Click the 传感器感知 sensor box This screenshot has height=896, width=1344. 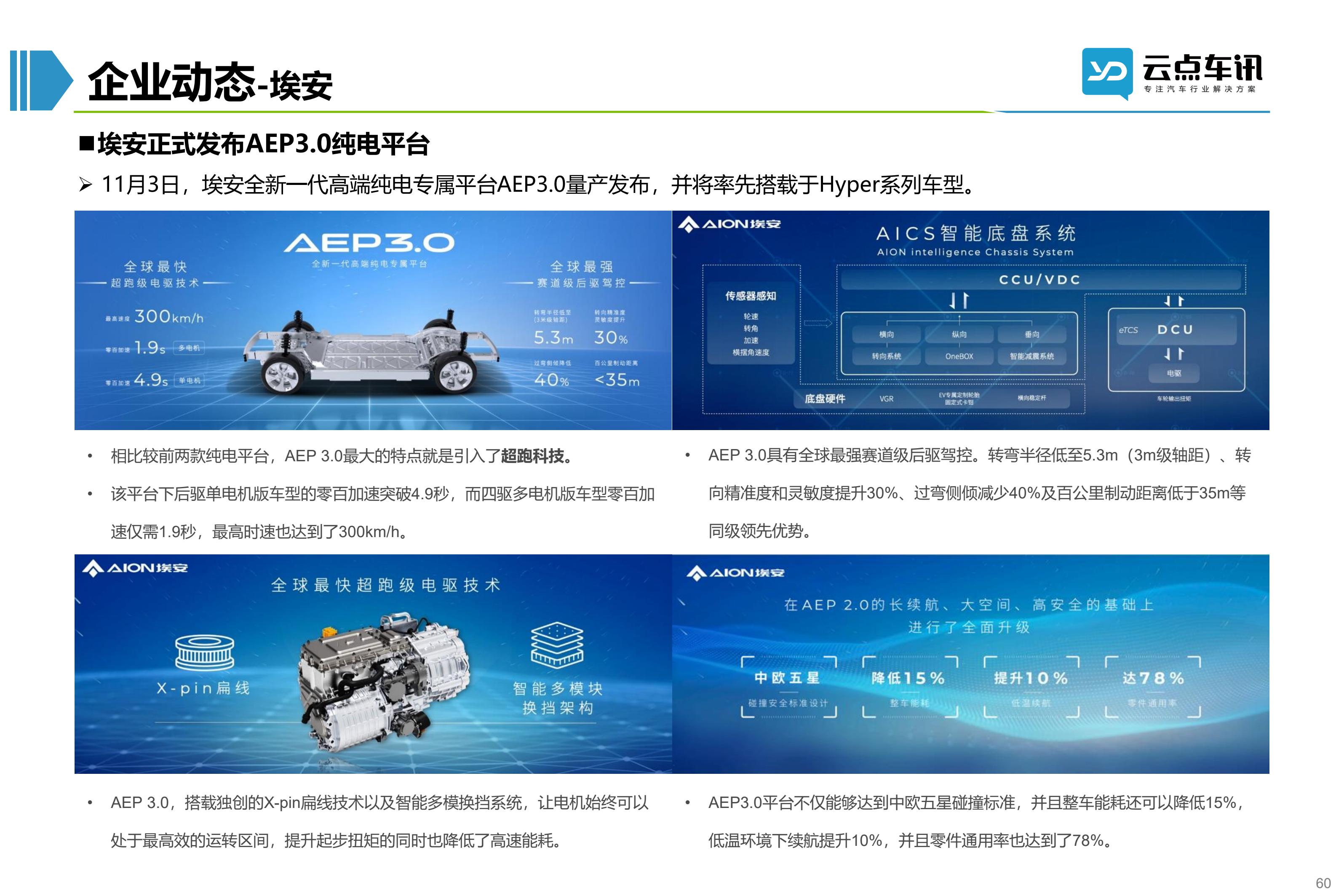751,323
